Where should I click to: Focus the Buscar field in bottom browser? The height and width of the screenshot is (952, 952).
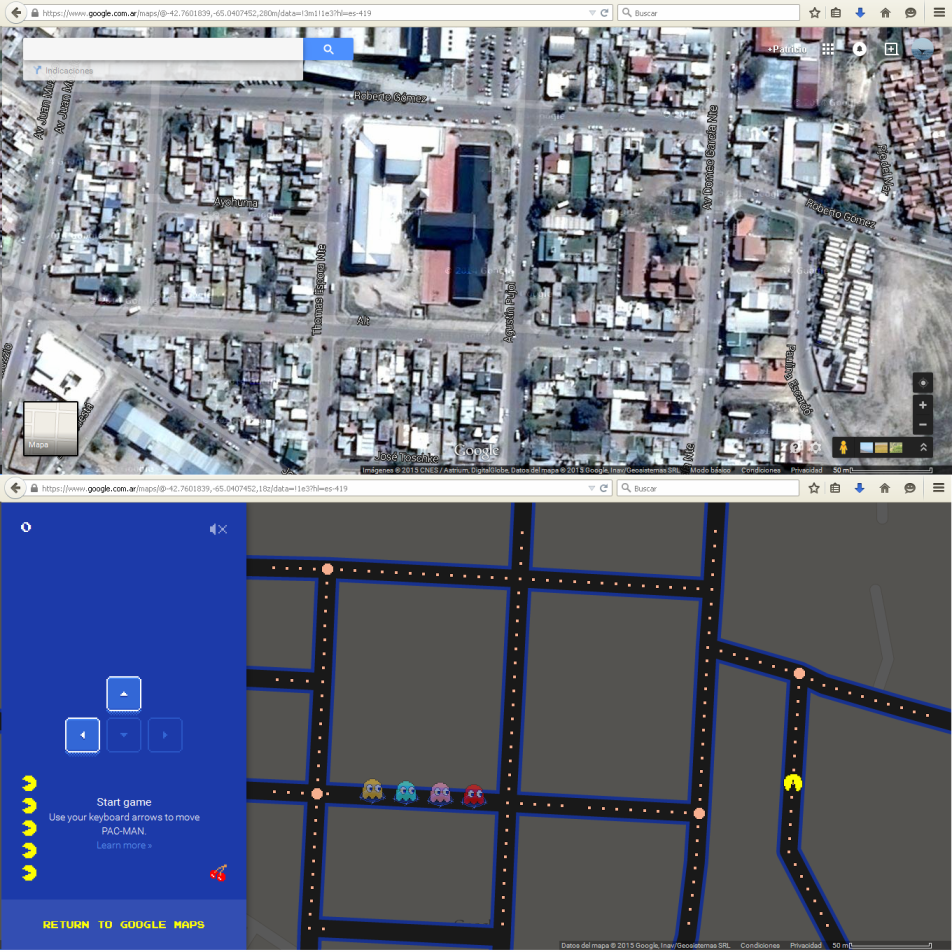coord(708,488)
